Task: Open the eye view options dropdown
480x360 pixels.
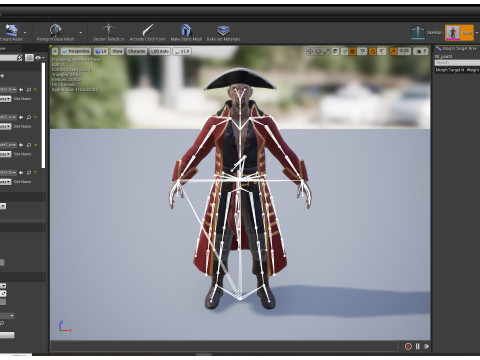Action: click(40, 58)
